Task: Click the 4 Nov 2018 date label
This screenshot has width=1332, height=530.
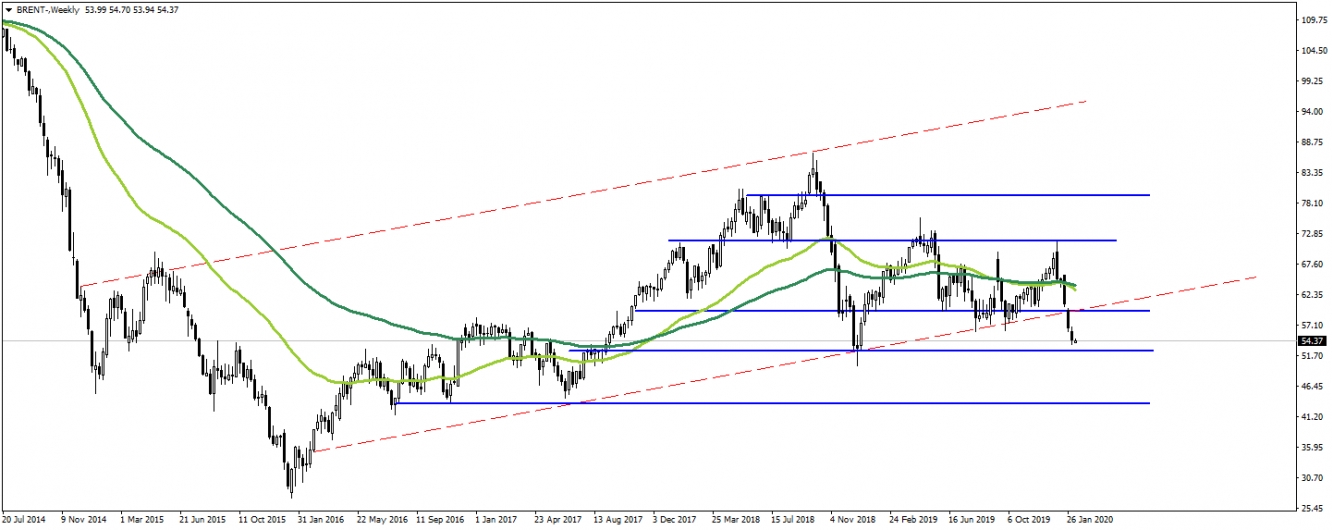Action: click(855, 521)
